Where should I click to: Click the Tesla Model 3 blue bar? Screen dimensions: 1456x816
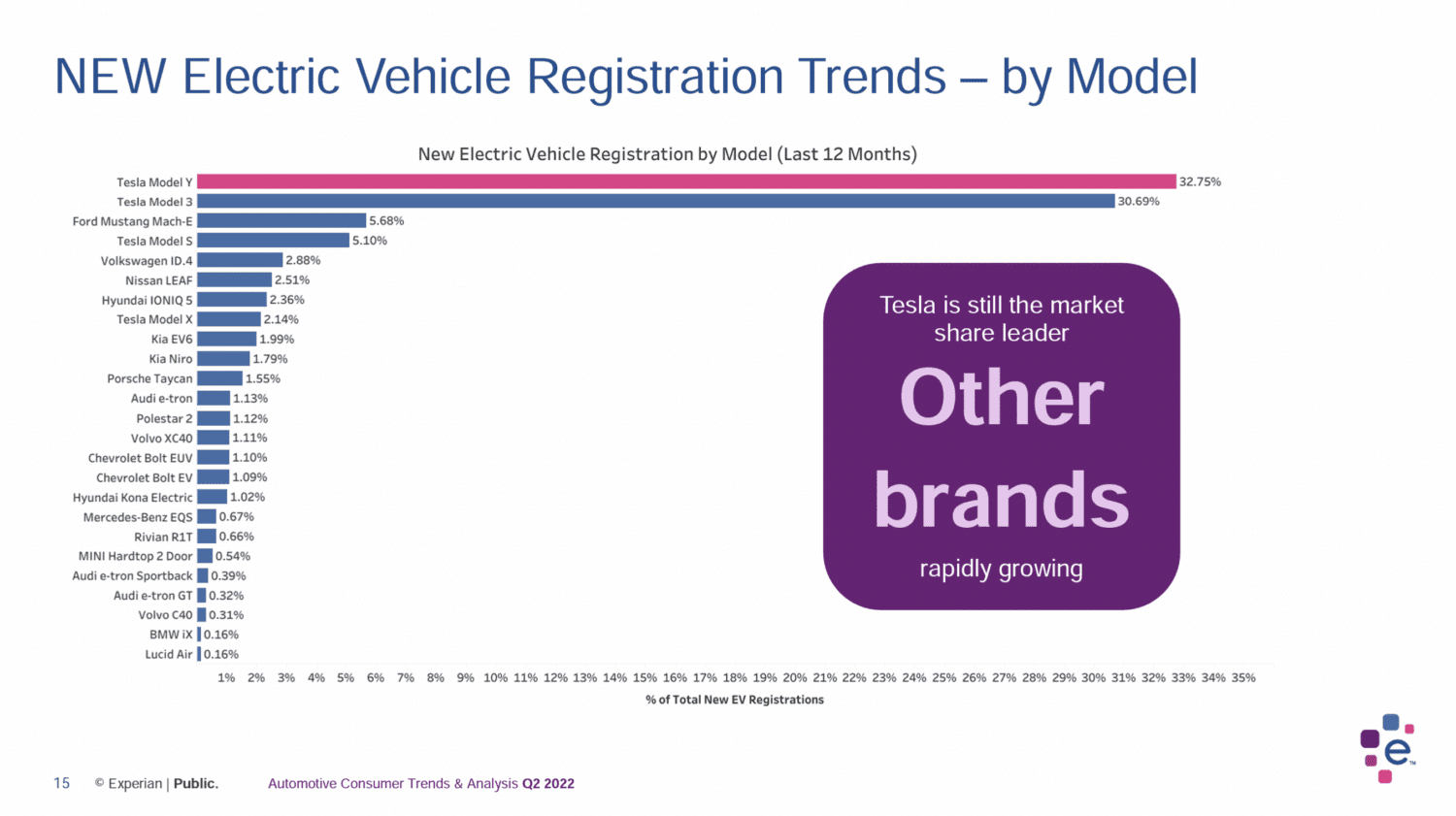(655, 201)
